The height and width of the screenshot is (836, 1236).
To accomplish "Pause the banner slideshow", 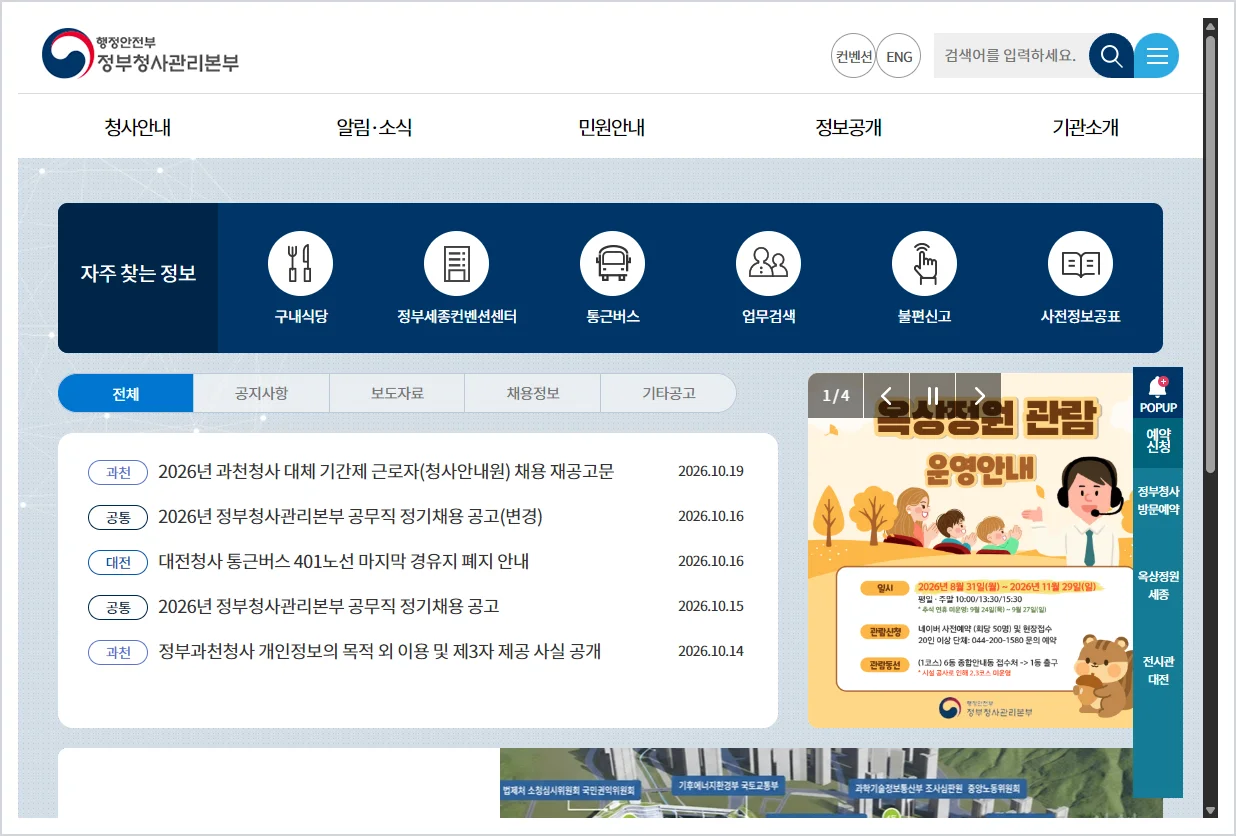I will [932, 395].
